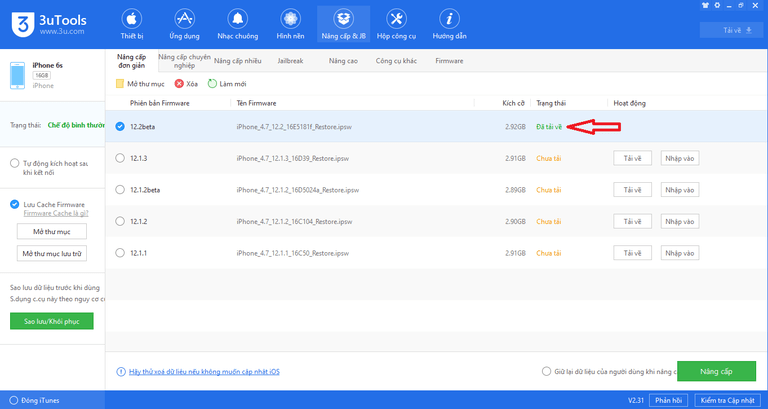Image resolution: width=768 pixels, height=409 pixels.
Task: Click the Làm mới refresh icon
Action: (212, 83)
